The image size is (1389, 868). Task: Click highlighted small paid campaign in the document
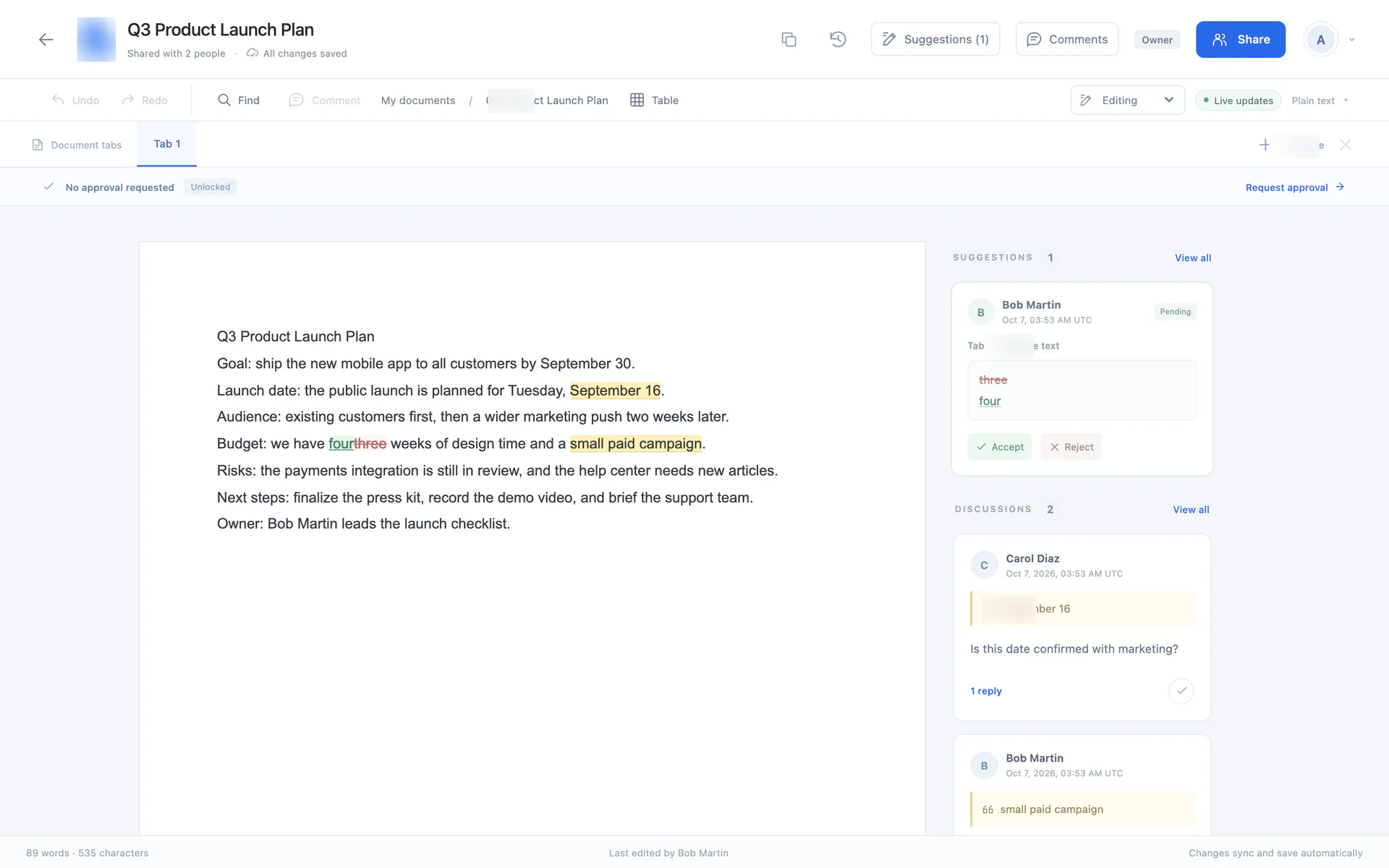(x=636, y=443)
